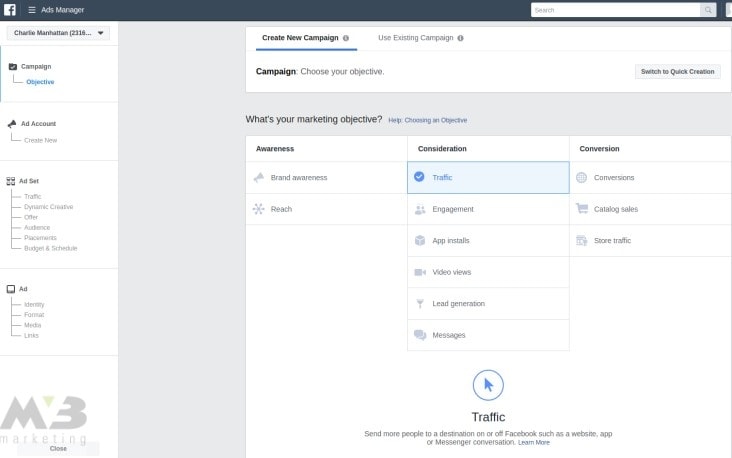
Task: Select the Lead generation objective label
Action: 458,303
